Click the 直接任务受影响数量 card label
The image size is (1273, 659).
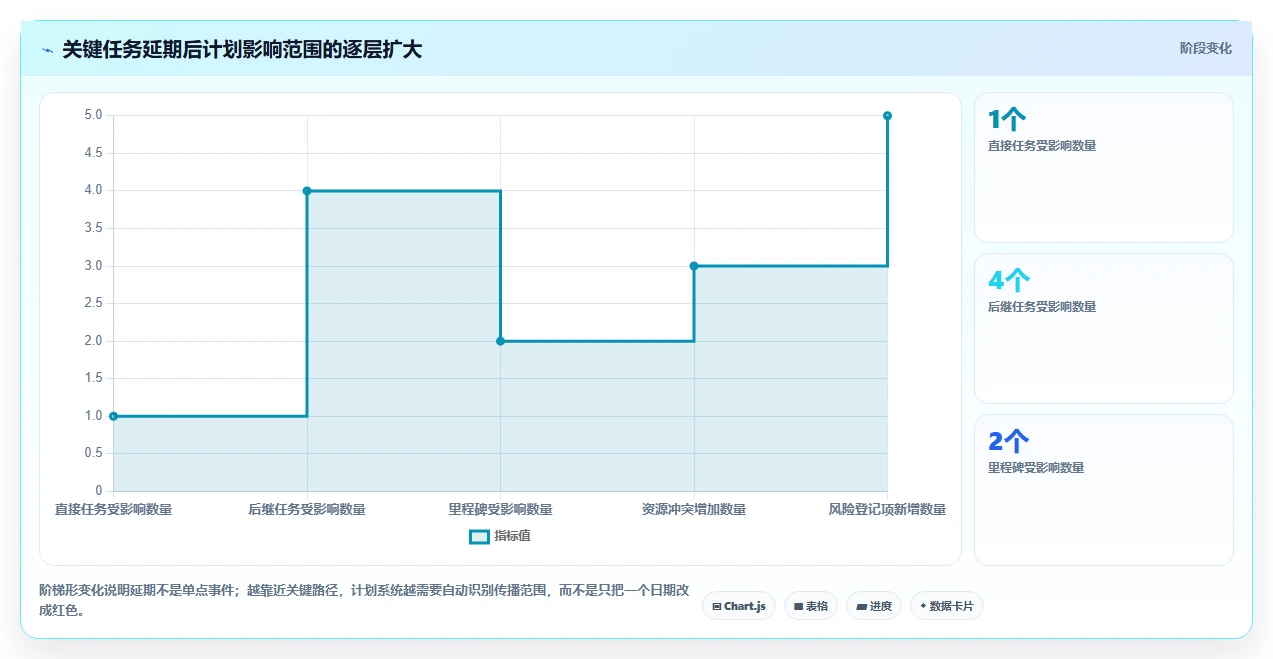click(x=1042, y=146)
